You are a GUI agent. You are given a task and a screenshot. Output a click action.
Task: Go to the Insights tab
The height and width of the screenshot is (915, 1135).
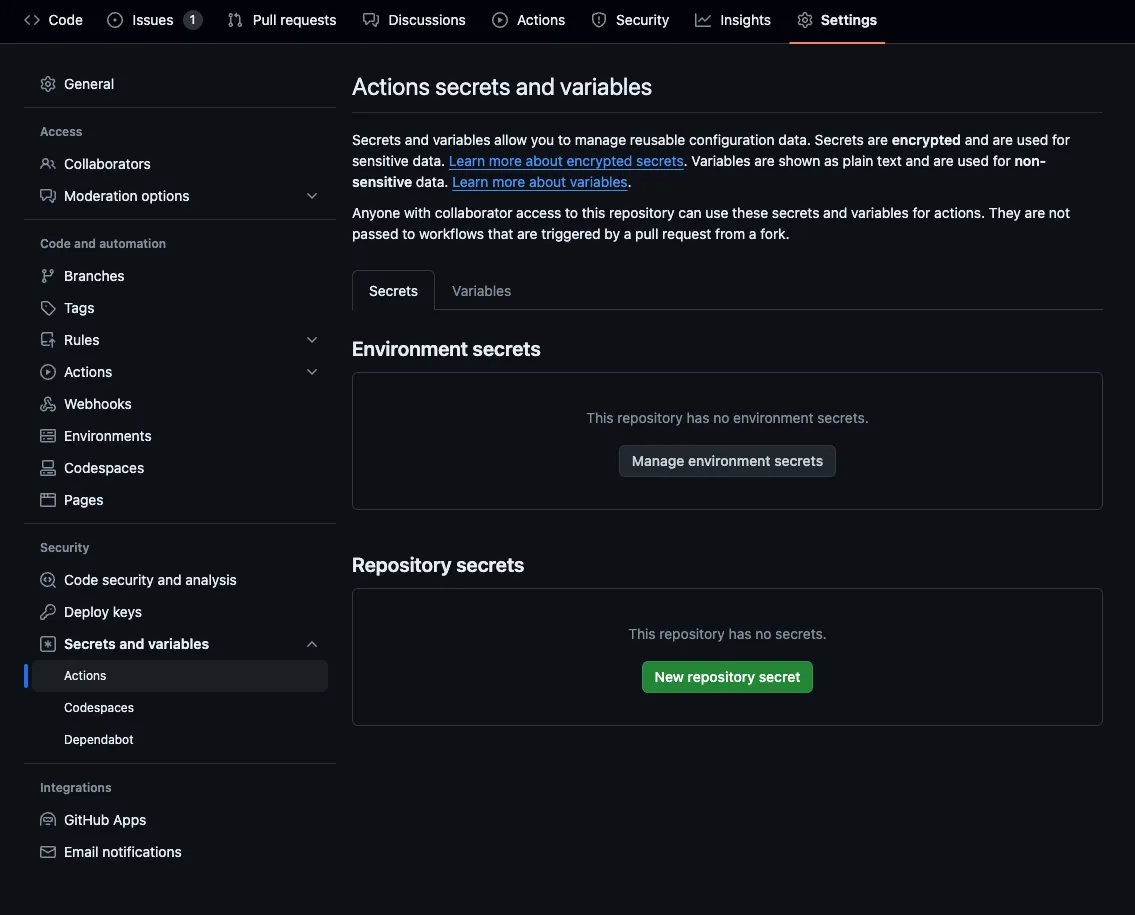733,20
